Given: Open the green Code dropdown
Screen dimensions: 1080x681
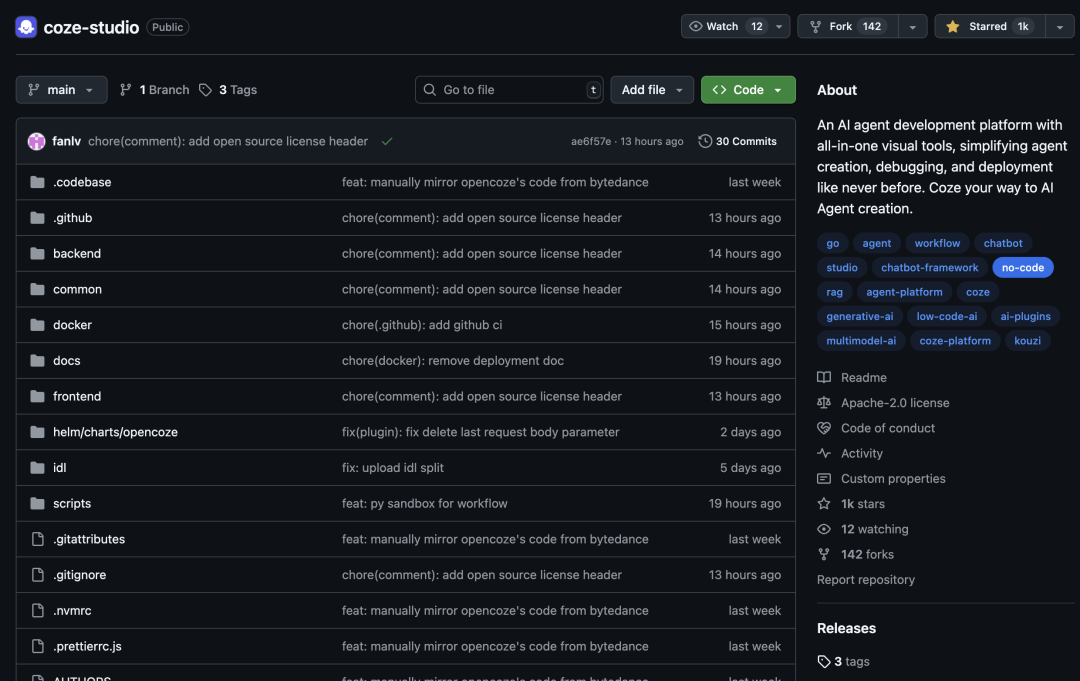Looking at the screenshot, I should point(748,90).
